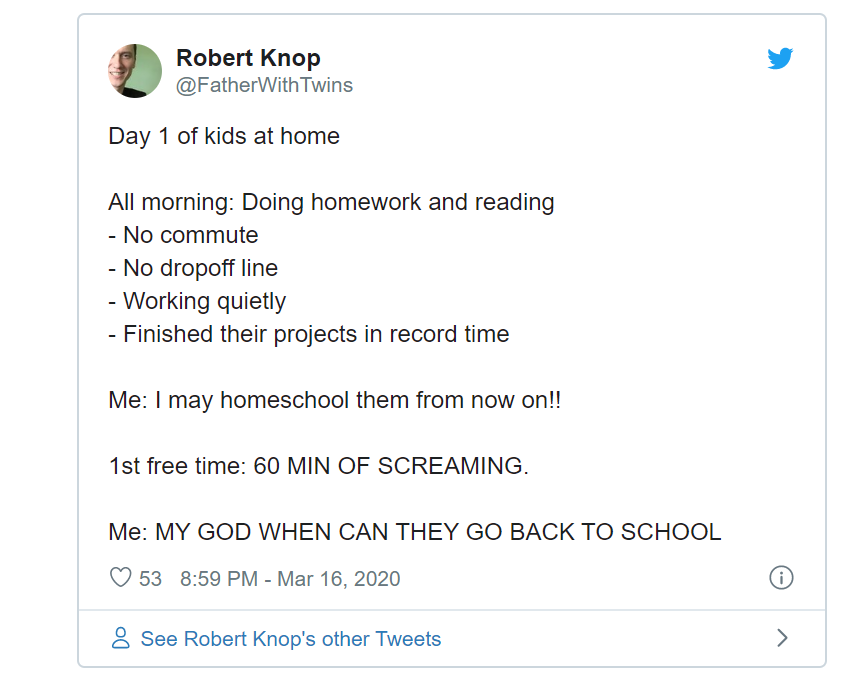Open the 8:59 PM - Mar 16, 2020 timestamp
The image size is (861, 673).
(x=290, y=579)
